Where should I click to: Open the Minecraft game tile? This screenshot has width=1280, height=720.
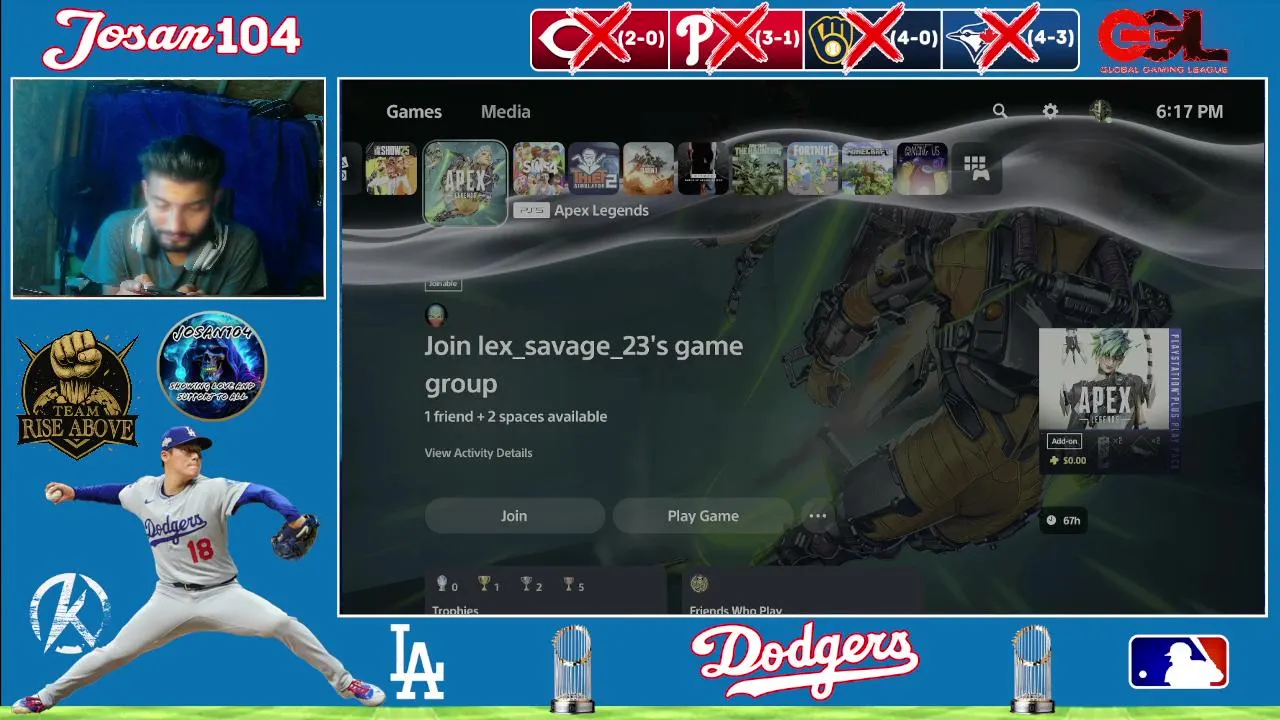[867, 168]
